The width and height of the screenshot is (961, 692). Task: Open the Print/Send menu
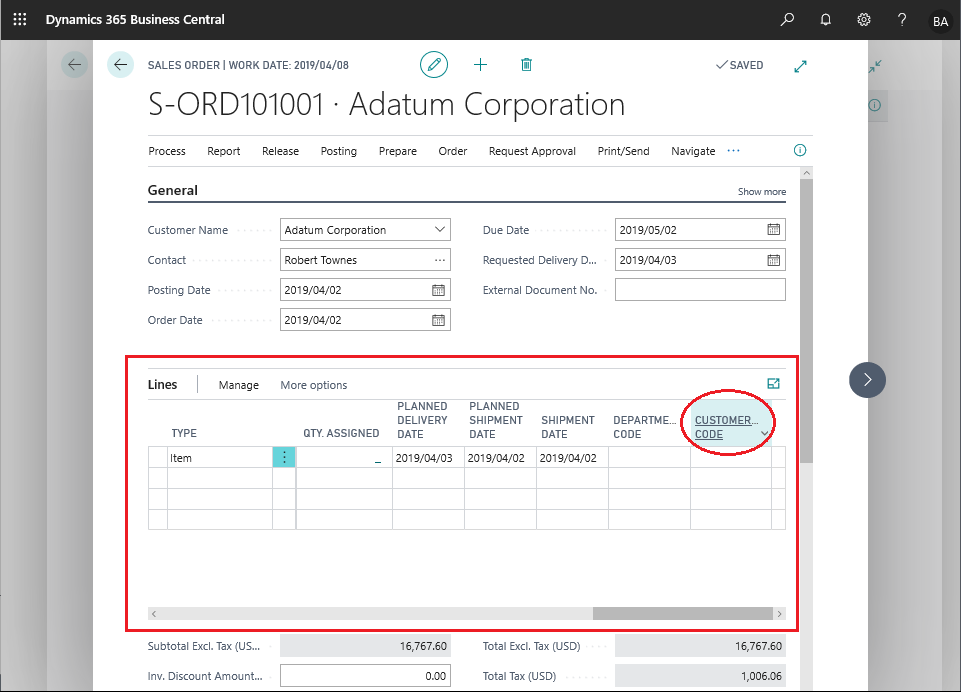(623, 151)
